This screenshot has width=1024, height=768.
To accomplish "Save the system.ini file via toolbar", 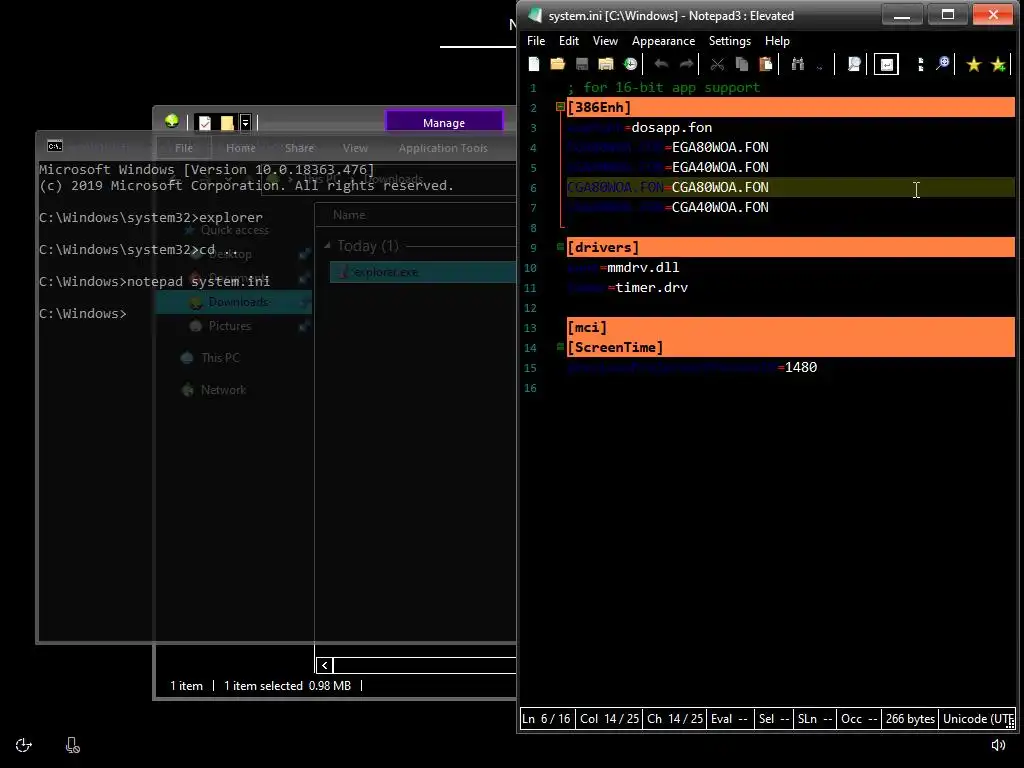I will pyautogui.click(x=581, y=64).
